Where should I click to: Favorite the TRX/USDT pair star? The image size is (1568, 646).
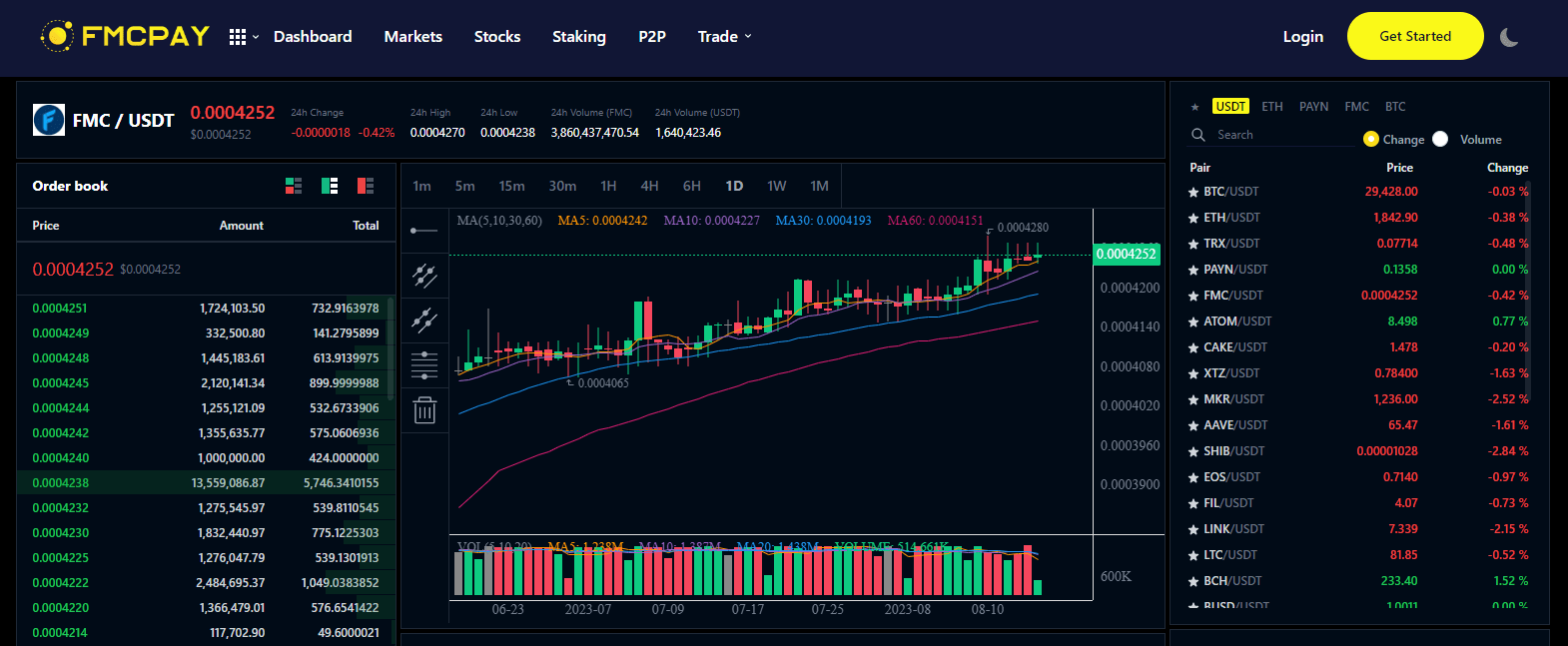coord(1193,244)
